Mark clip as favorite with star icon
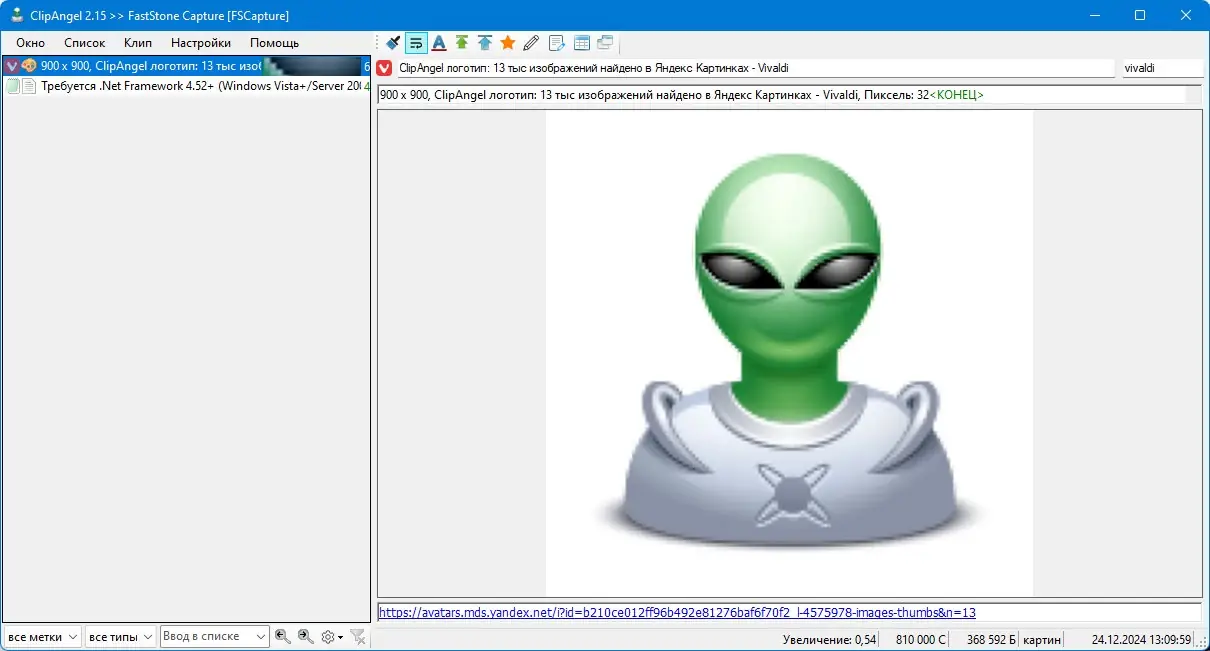 [508, 43]
